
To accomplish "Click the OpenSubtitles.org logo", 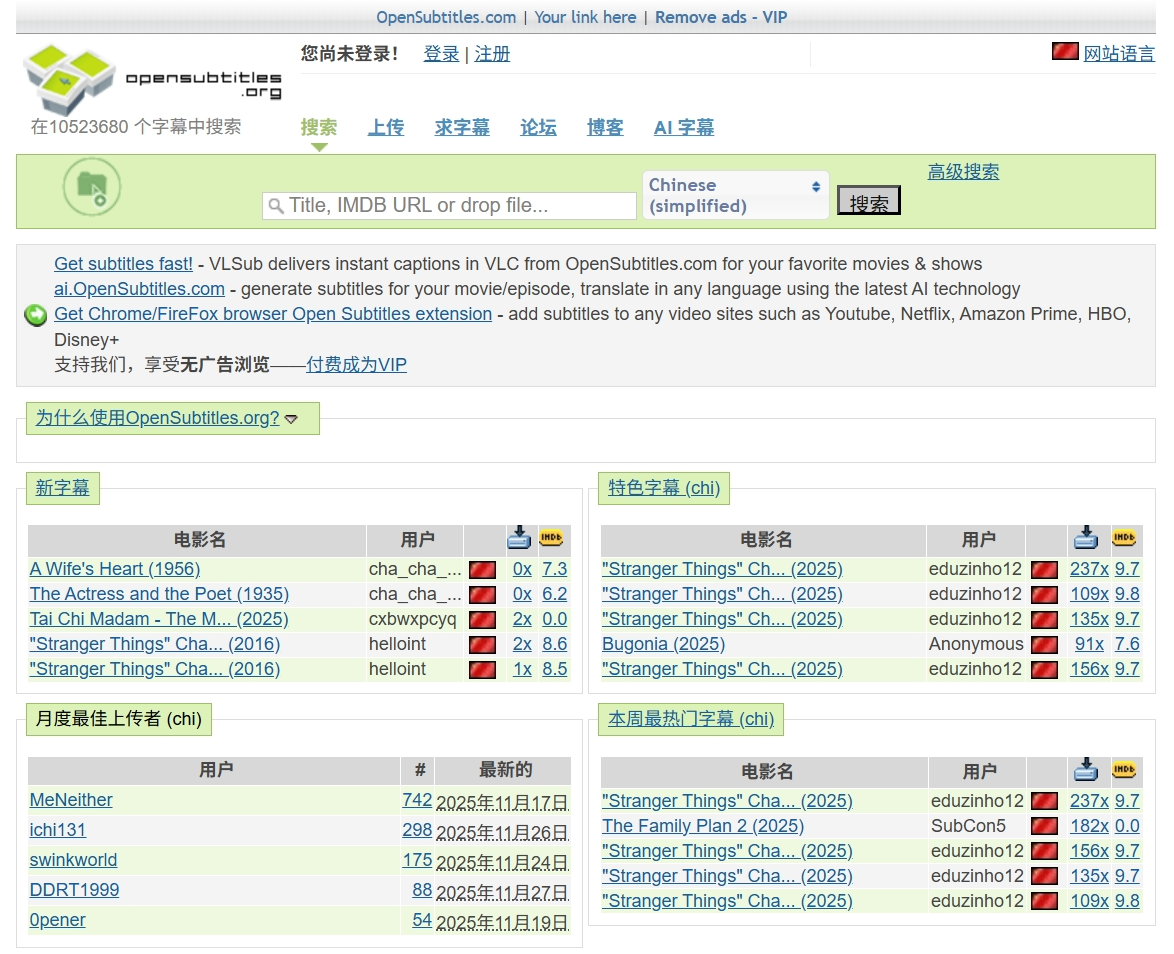I will point(152,78).
